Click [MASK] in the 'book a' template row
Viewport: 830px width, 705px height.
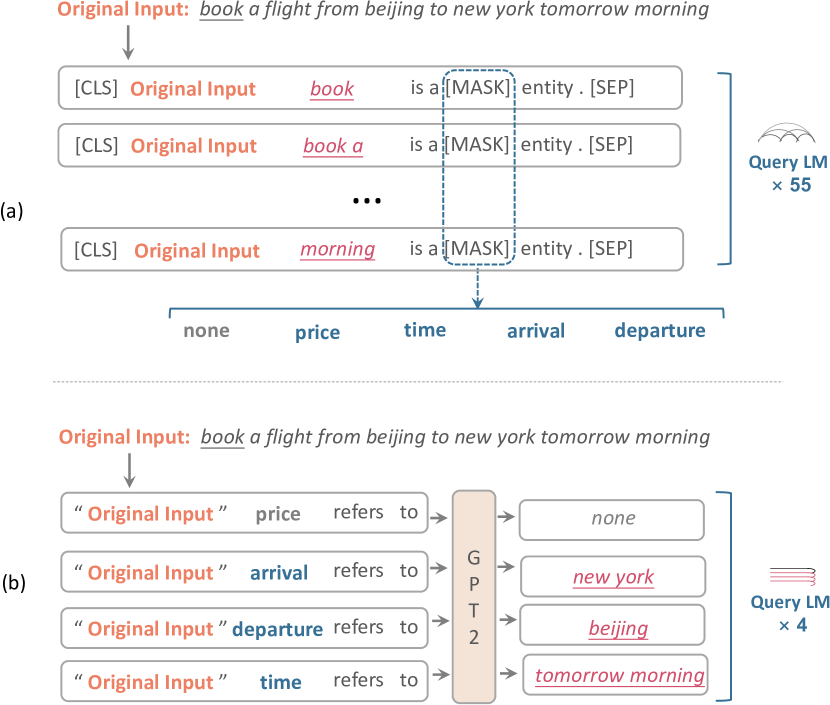(477, 144)
